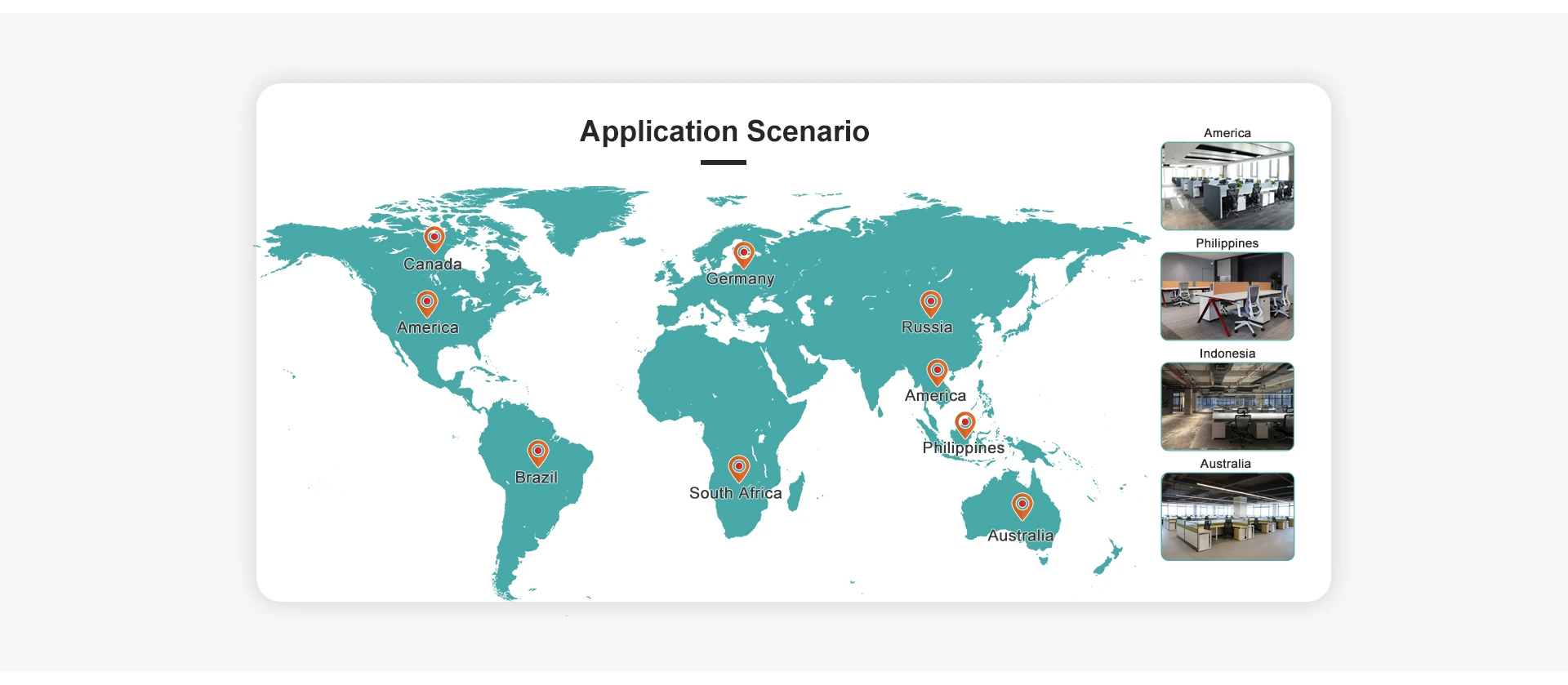Click the Philippines pin marker on map

coord(965,424)
